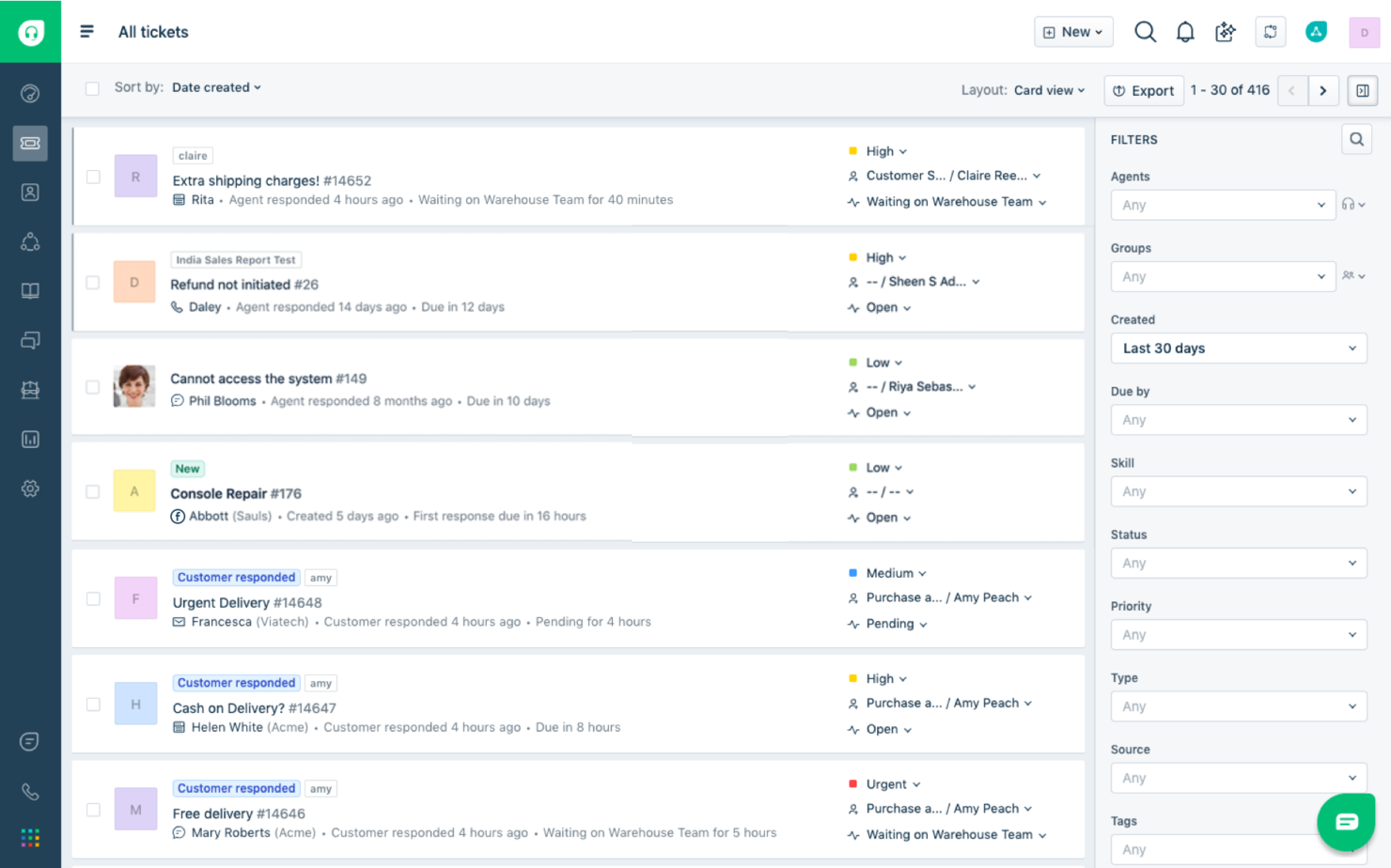The height and width of the screenshot is (868, 1391).
Task: Open the Created filter showing Last 30 days
Action: [x=1238, y=348]
